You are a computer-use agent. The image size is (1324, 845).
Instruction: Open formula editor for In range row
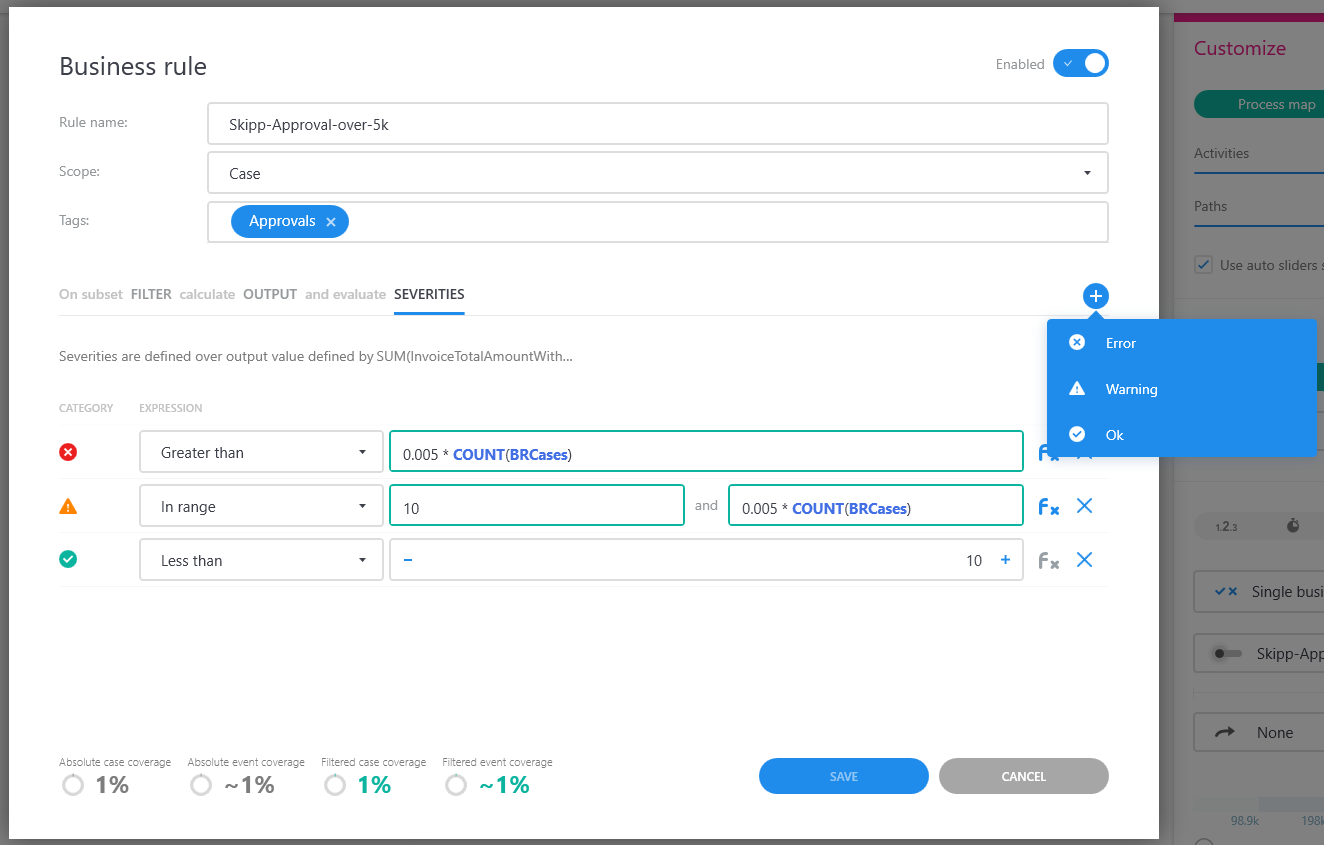[x=1048, y=507]
